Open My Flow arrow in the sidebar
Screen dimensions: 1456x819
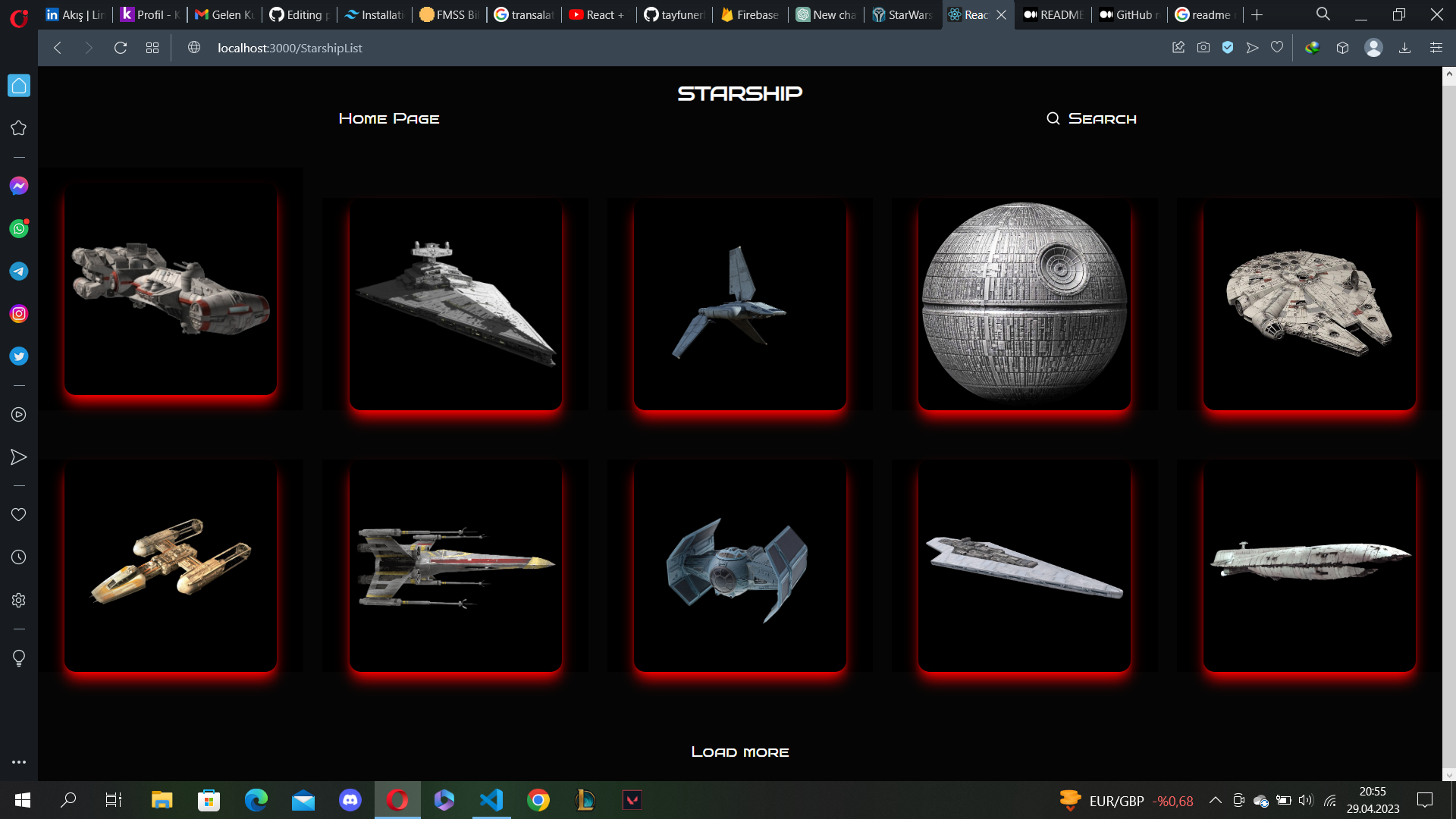point(19,457)
